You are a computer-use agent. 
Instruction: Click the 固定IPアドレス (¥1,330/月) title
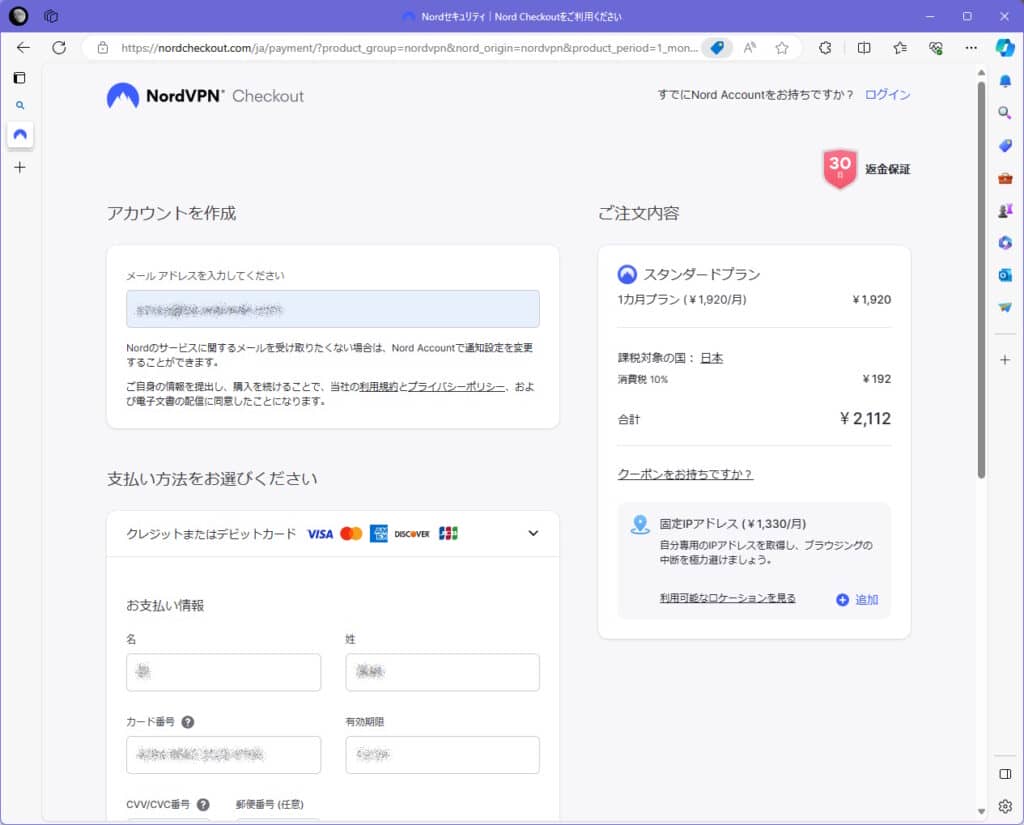[x=733, y=524]
